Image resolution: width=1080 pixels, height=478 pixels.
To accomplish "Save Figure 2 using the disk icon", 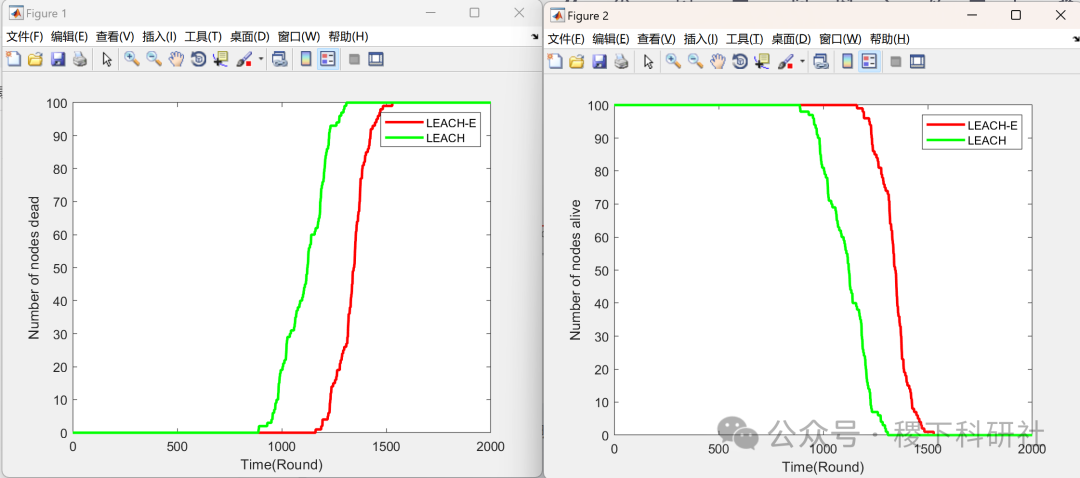I will point(600,62).
